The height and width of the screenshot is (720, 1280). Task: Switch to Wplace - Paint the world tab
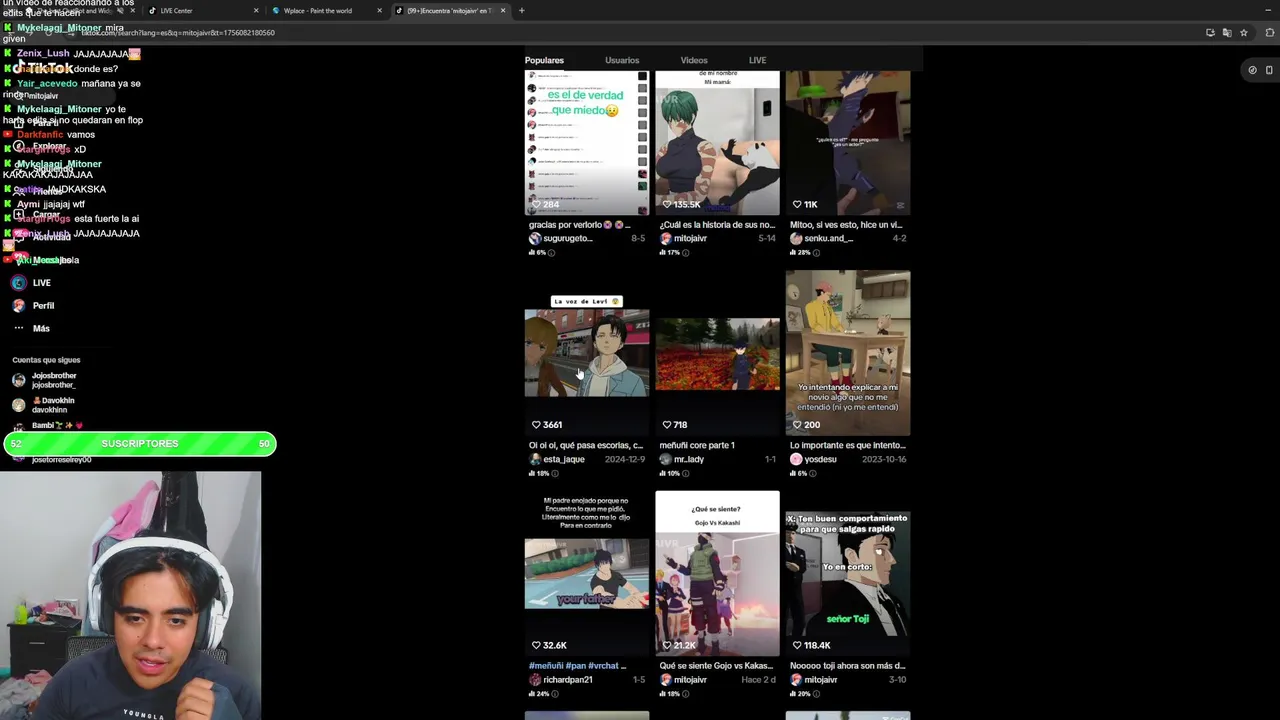click(318, 10)
